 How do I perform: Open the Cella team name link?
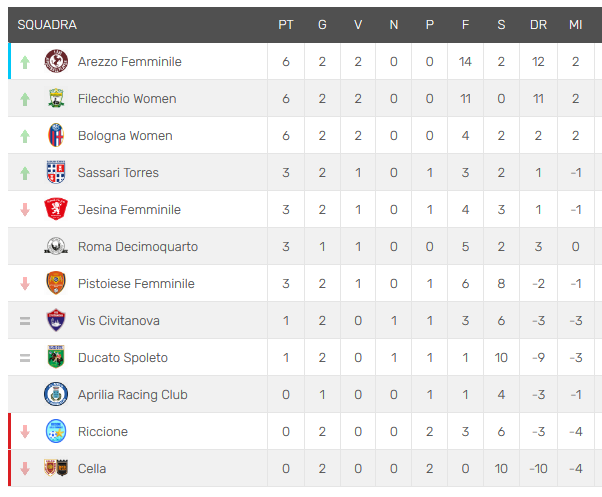92,469
